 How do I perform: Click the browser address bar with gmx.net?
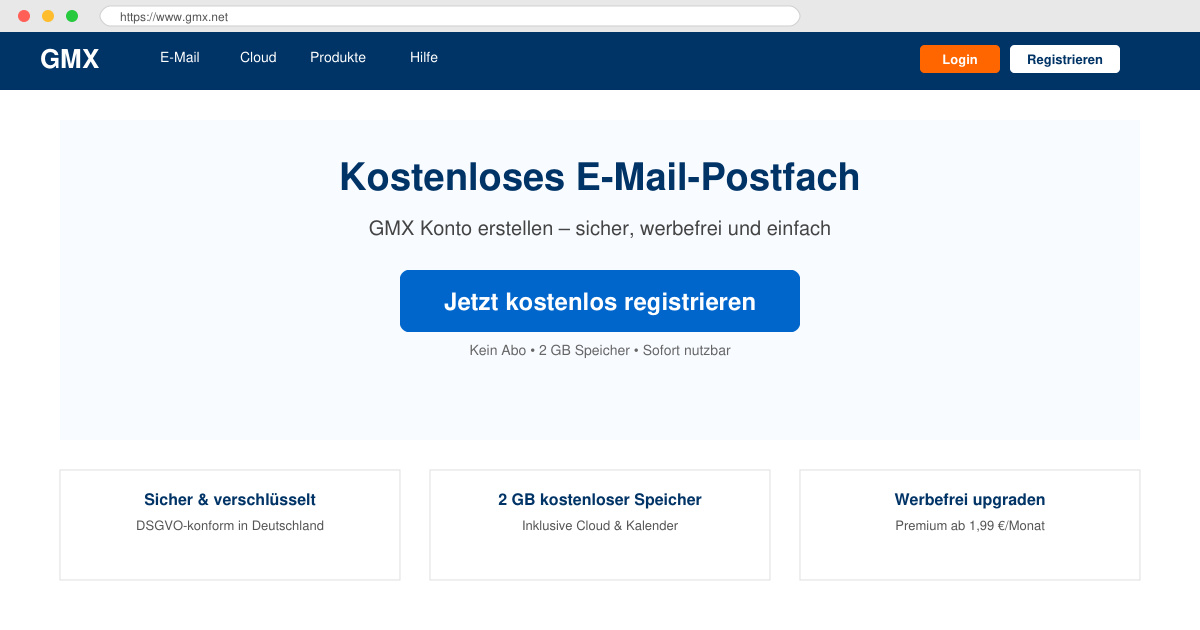450,16
